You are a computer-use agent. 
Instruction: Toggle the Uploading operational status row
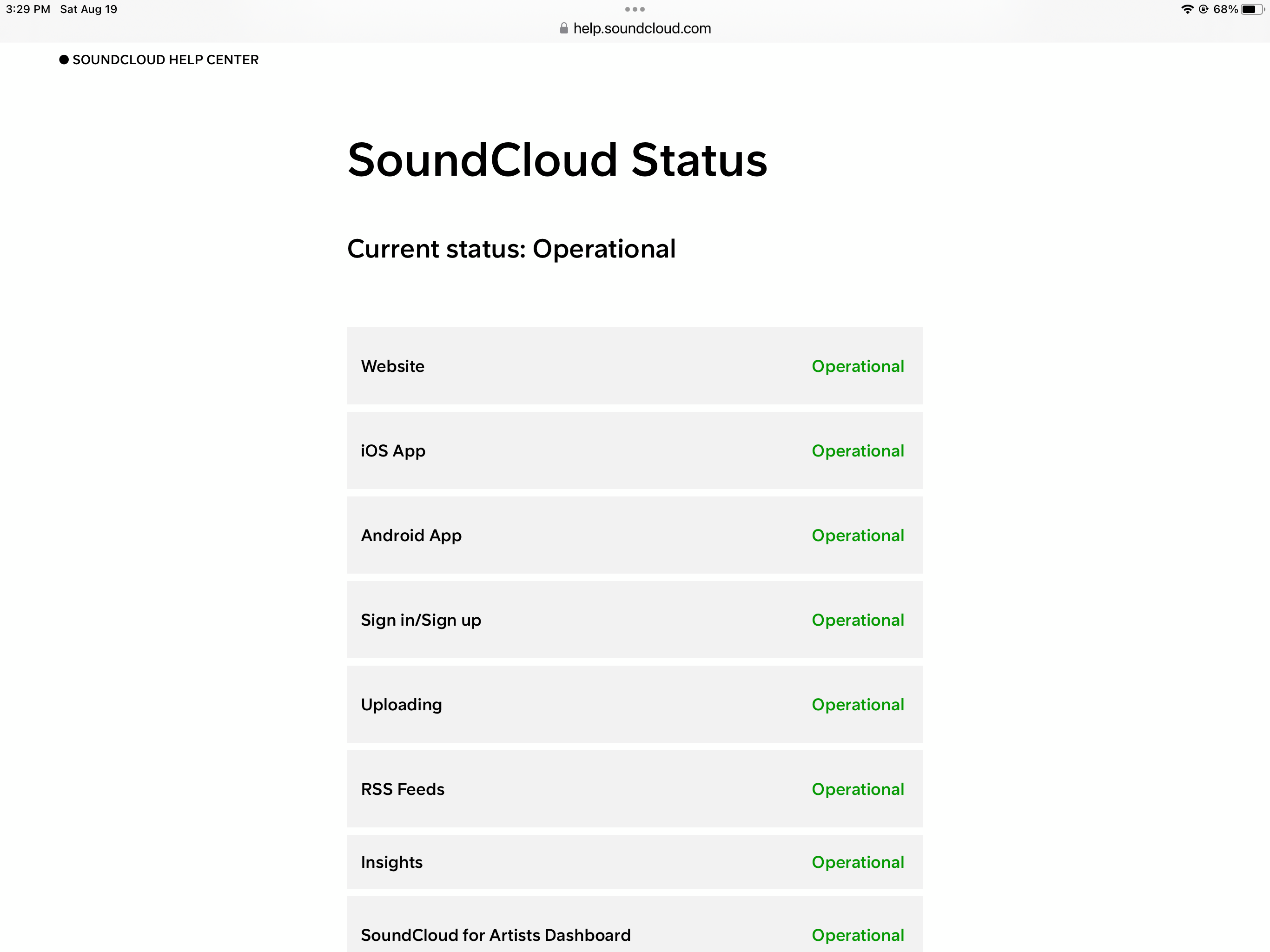tap(634, 705)
